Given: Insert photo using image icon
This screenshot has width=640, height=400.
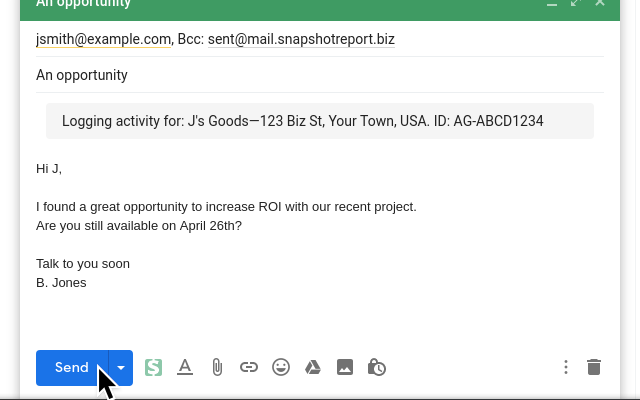Looking at the screenshot, I should (345, 367).
